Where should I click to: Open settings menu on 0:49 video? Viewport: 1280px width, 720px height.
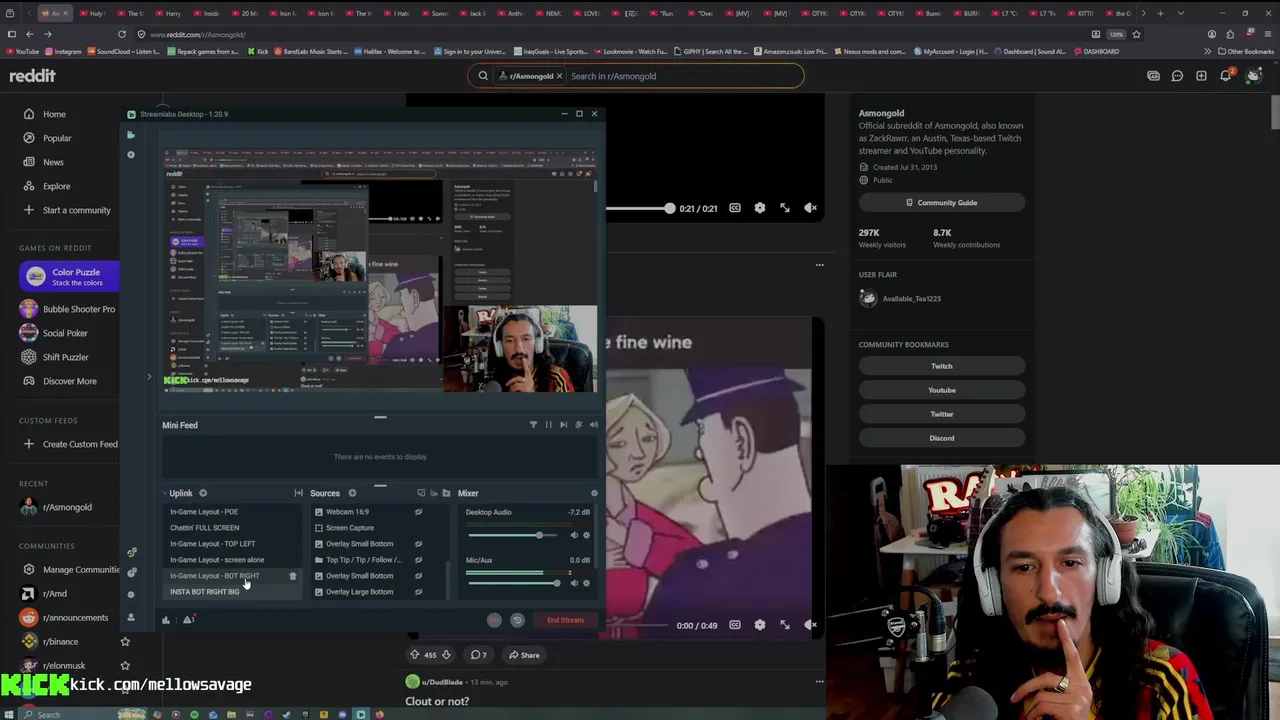pyautogui.click(x=760, y=625)
